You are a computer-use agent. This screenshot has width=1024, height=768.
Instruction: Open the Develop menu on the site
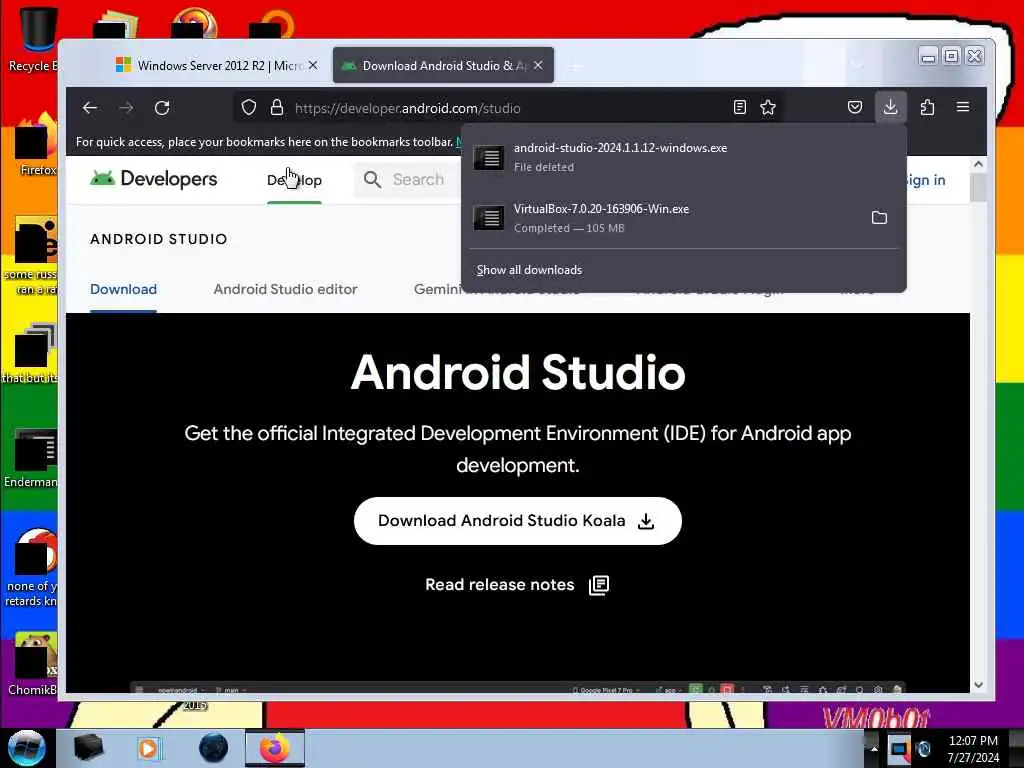coord(295,180)
